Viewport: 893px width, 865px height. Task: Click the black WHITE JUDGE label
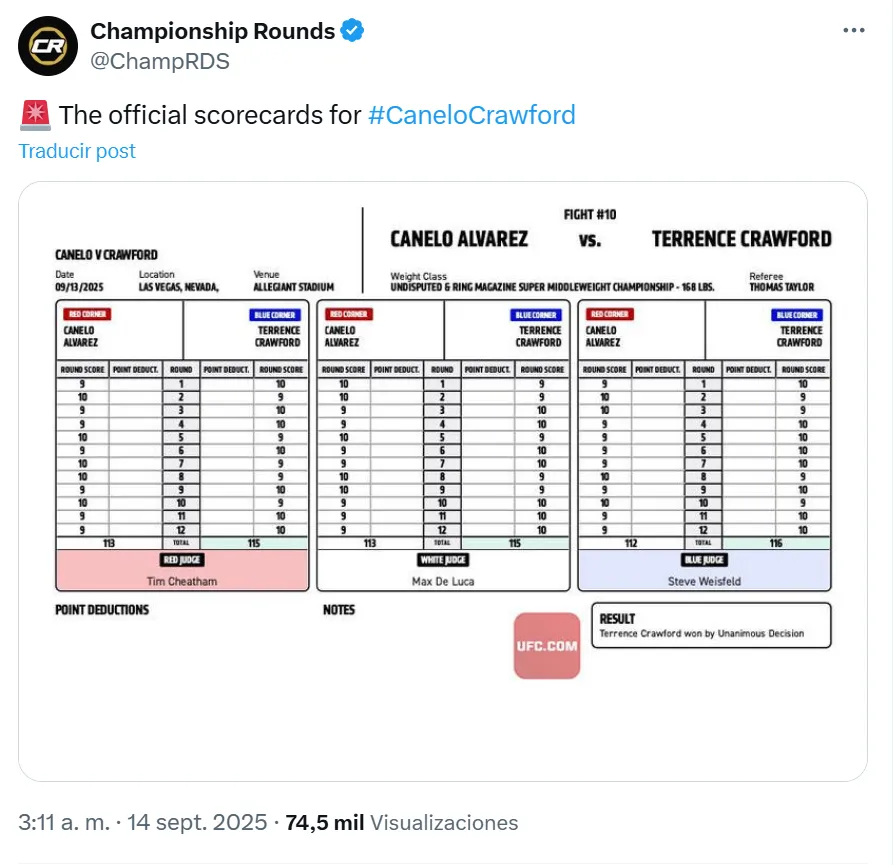[443, 560]
